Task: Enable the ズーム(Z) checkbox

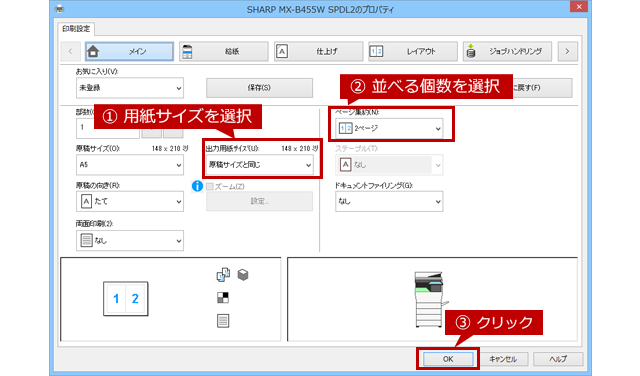Action: pyautogui.click(x=210, y=187)
